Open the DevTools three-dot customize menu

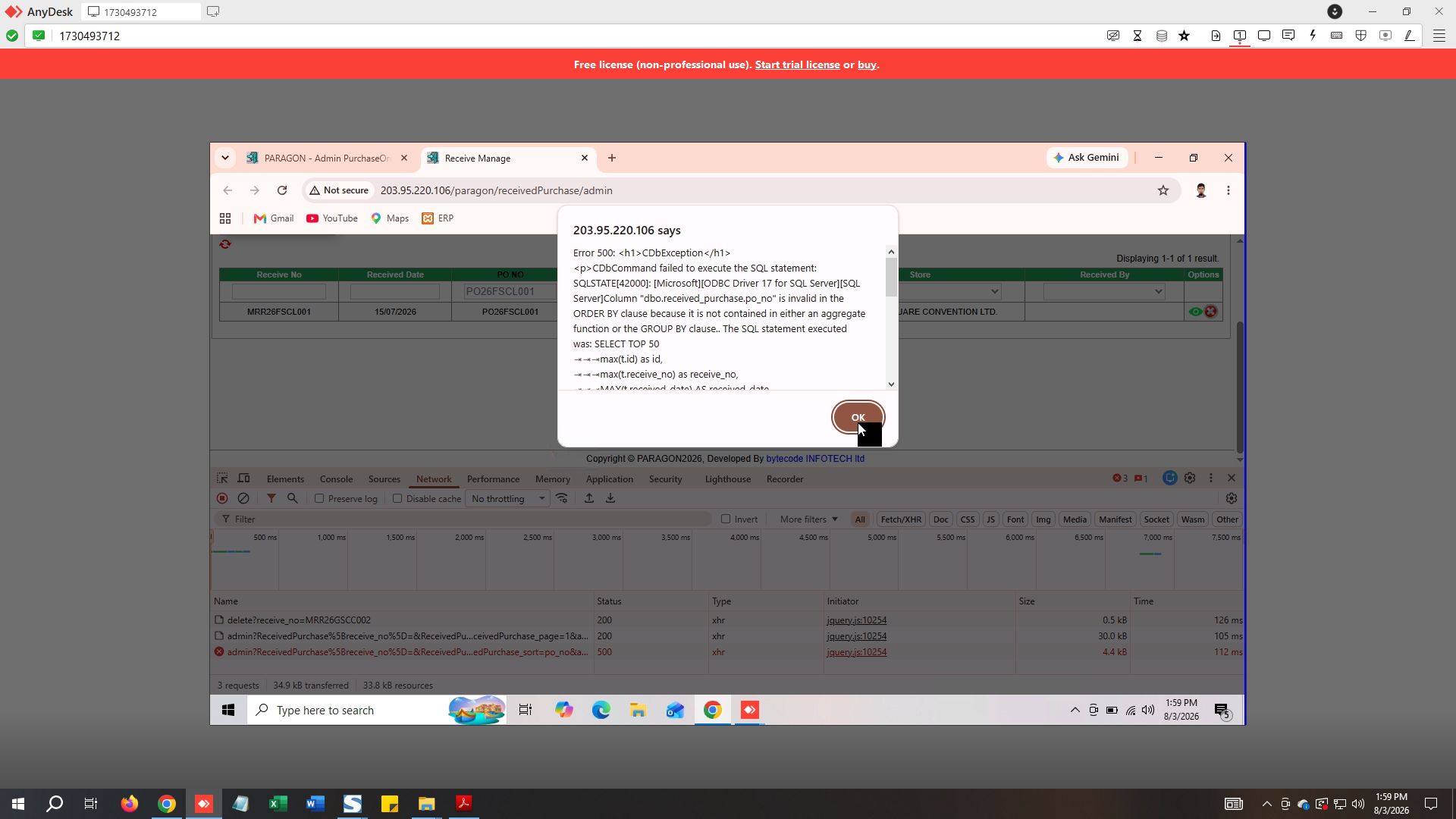pos(1211,479)
